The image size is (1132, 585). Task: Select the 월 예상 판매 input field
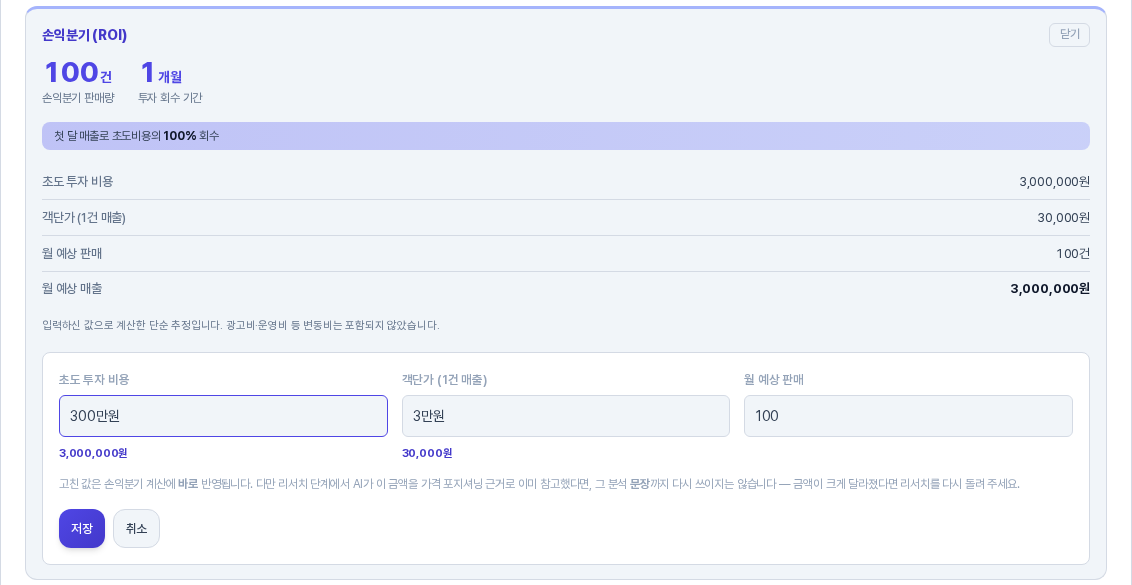pyautogui.click(x=908, y=416)
